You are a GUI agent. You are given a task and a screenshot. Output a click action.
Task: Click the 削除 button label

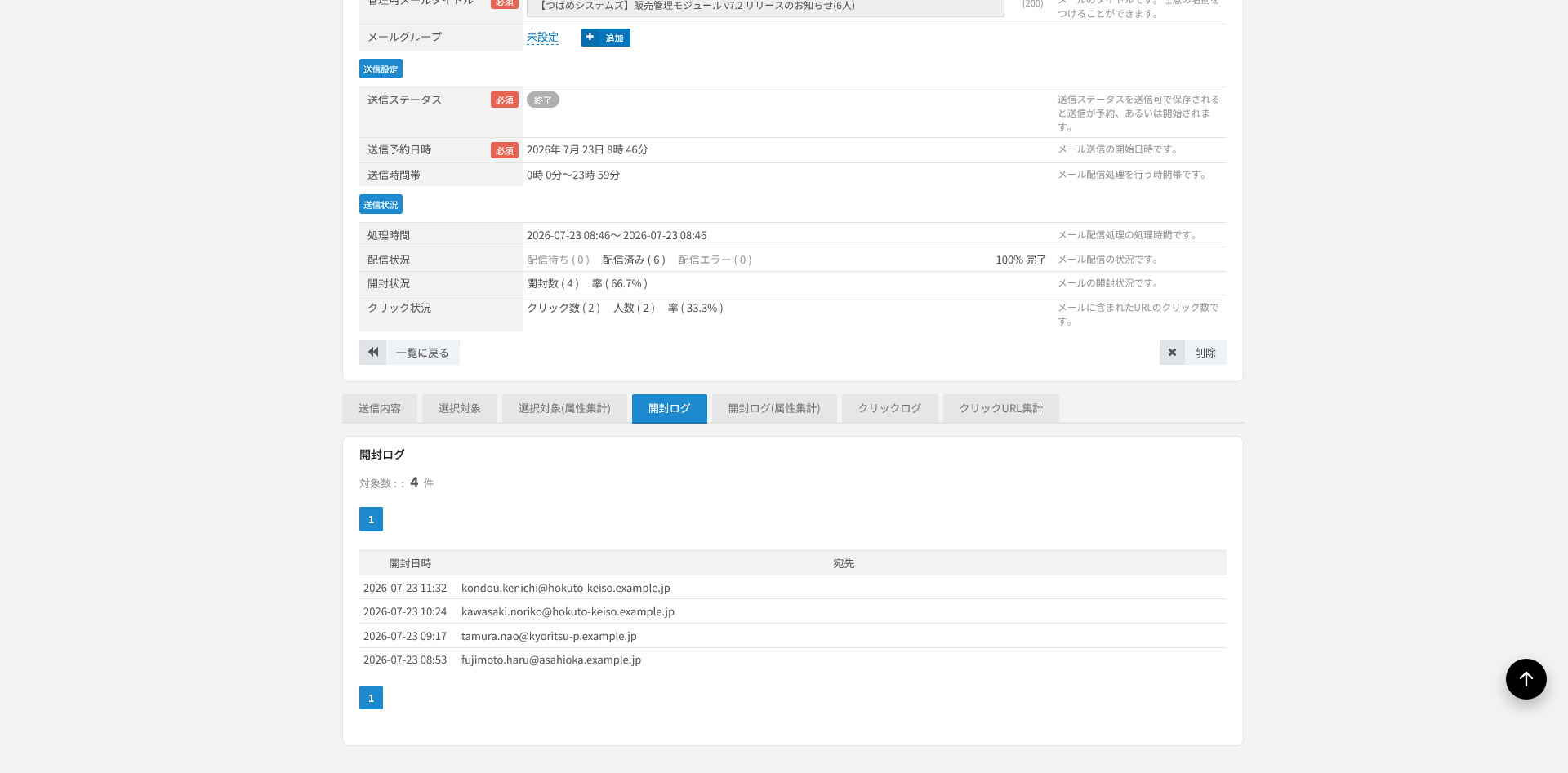pos(1205,353)
